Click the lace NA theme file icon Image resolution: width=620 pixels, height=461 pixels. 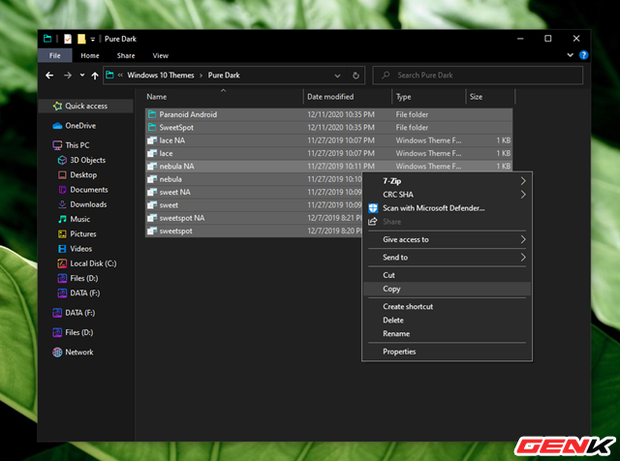(x=152, y=140)
